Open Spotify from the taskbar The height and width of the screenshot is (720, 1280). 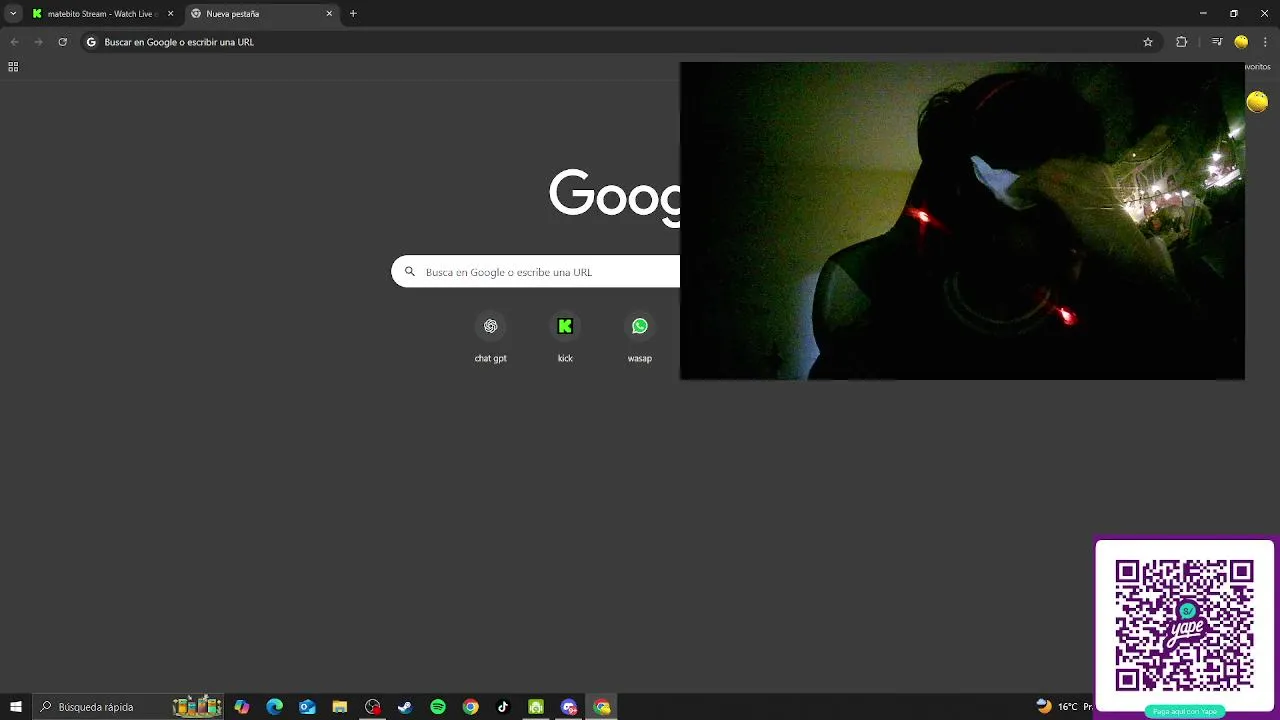[x=438, y=707]
